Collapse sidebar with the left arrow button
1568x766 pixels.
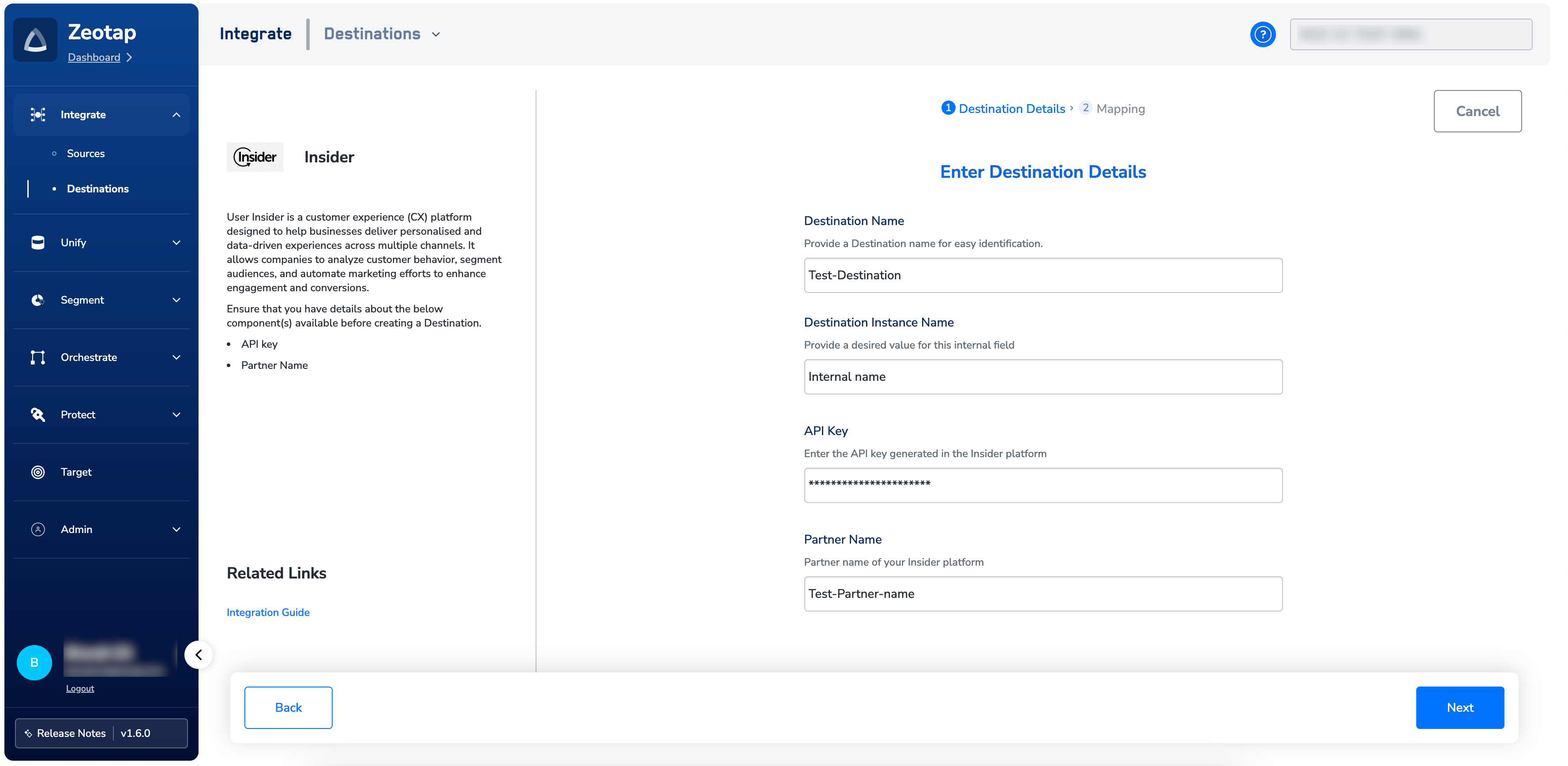[x=199, y=654]
